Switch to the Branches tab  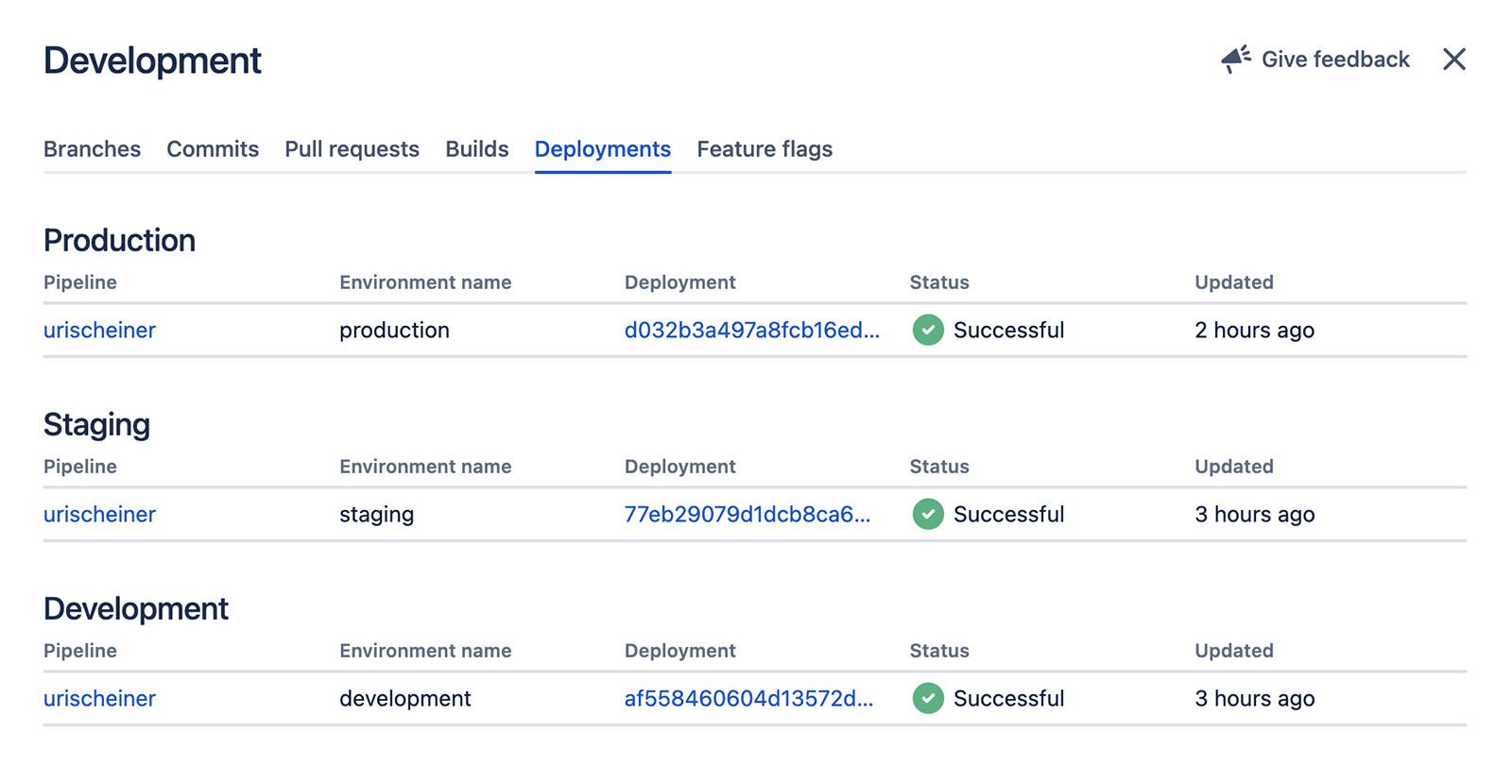(x=92, y=149)
